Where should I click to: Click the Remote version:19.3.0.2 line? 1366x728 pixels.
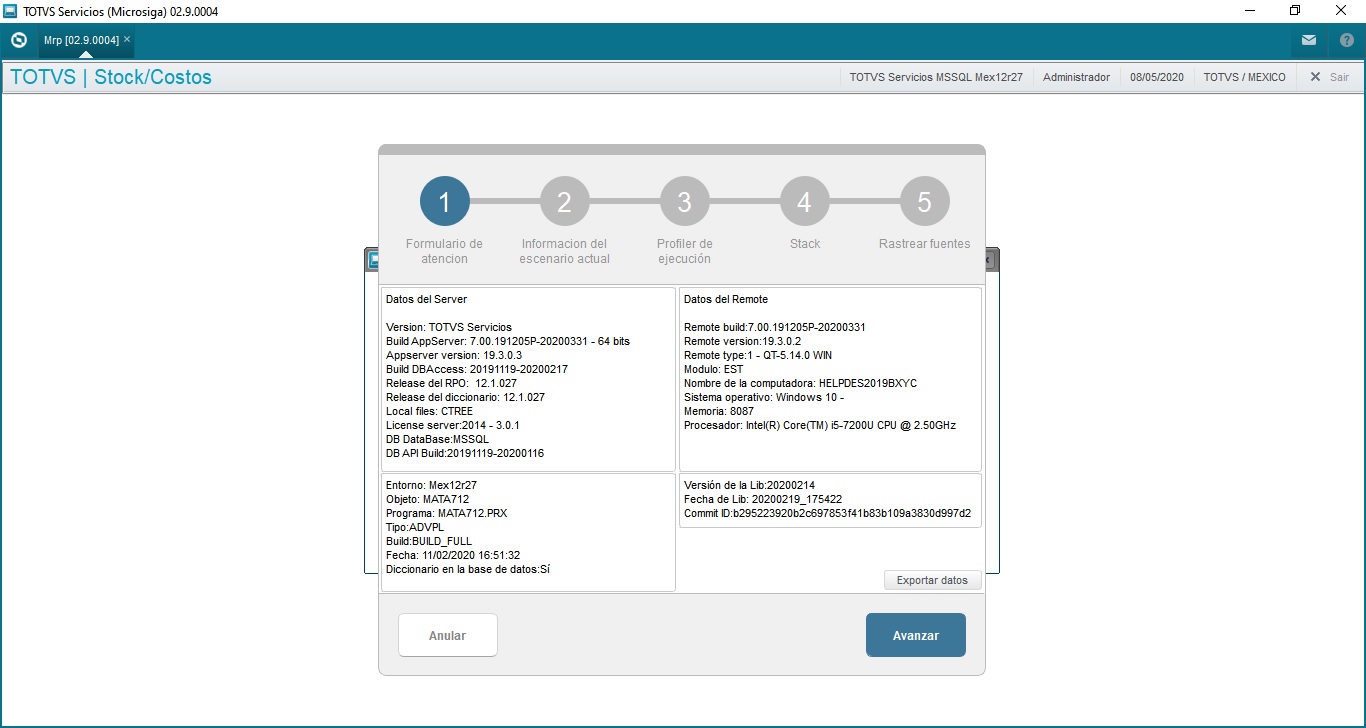click(x=745, y=341)
